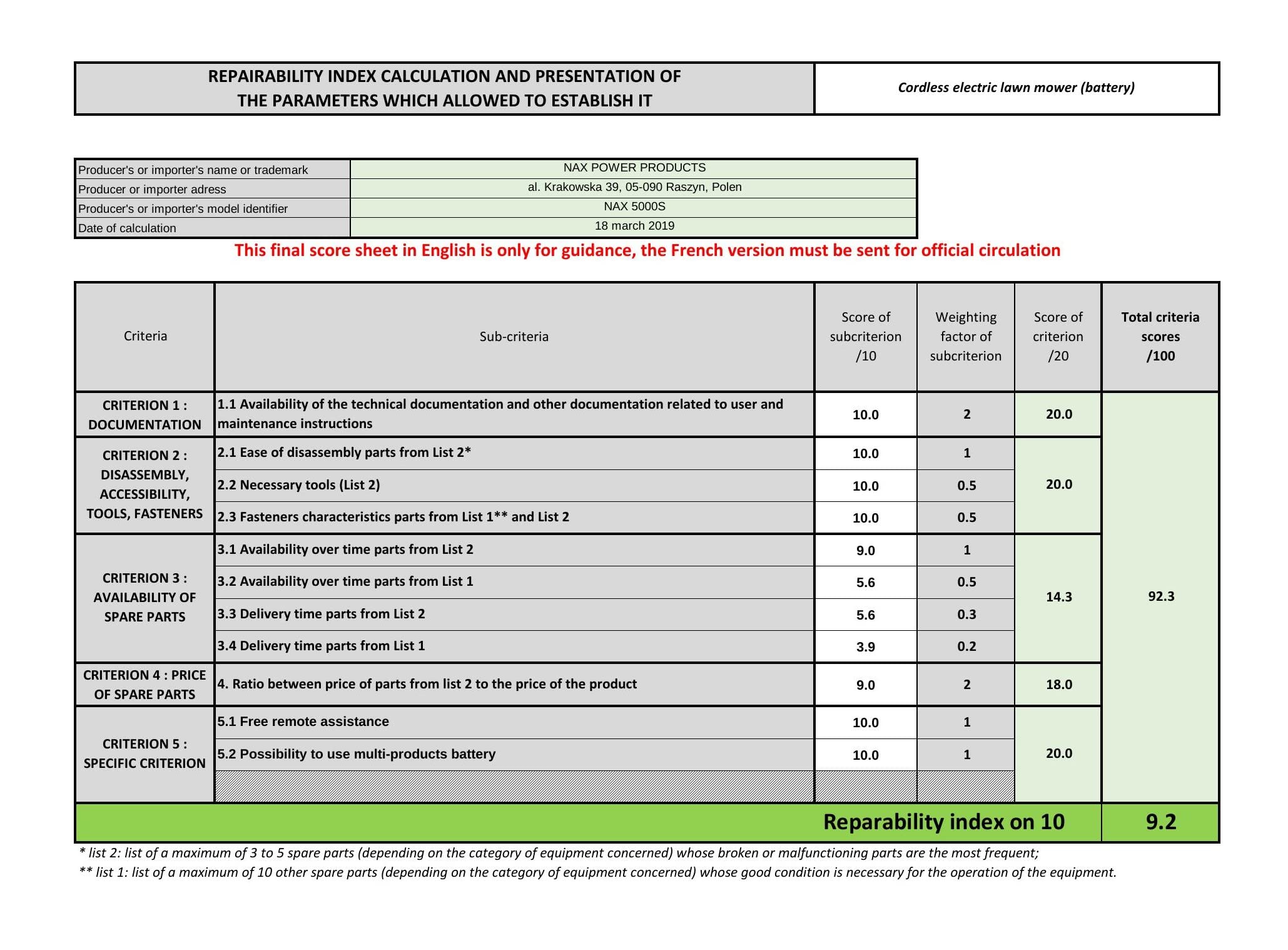The width and height of the screenshot is (1288, 950).
Task: Select the hatched empty row under sub-criterion 5.2
Action: click(x=513, y=787)
